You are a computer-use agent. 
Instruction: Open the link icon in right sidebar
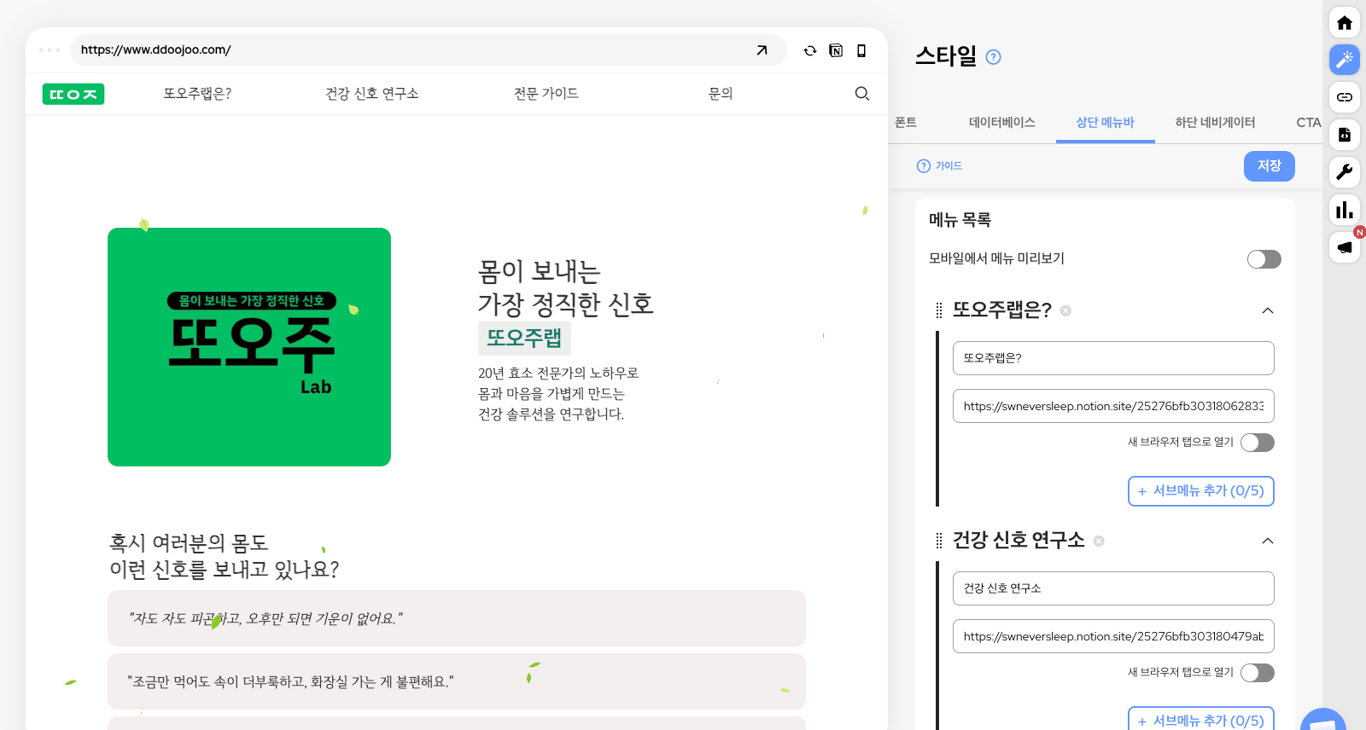[1344, 97]
